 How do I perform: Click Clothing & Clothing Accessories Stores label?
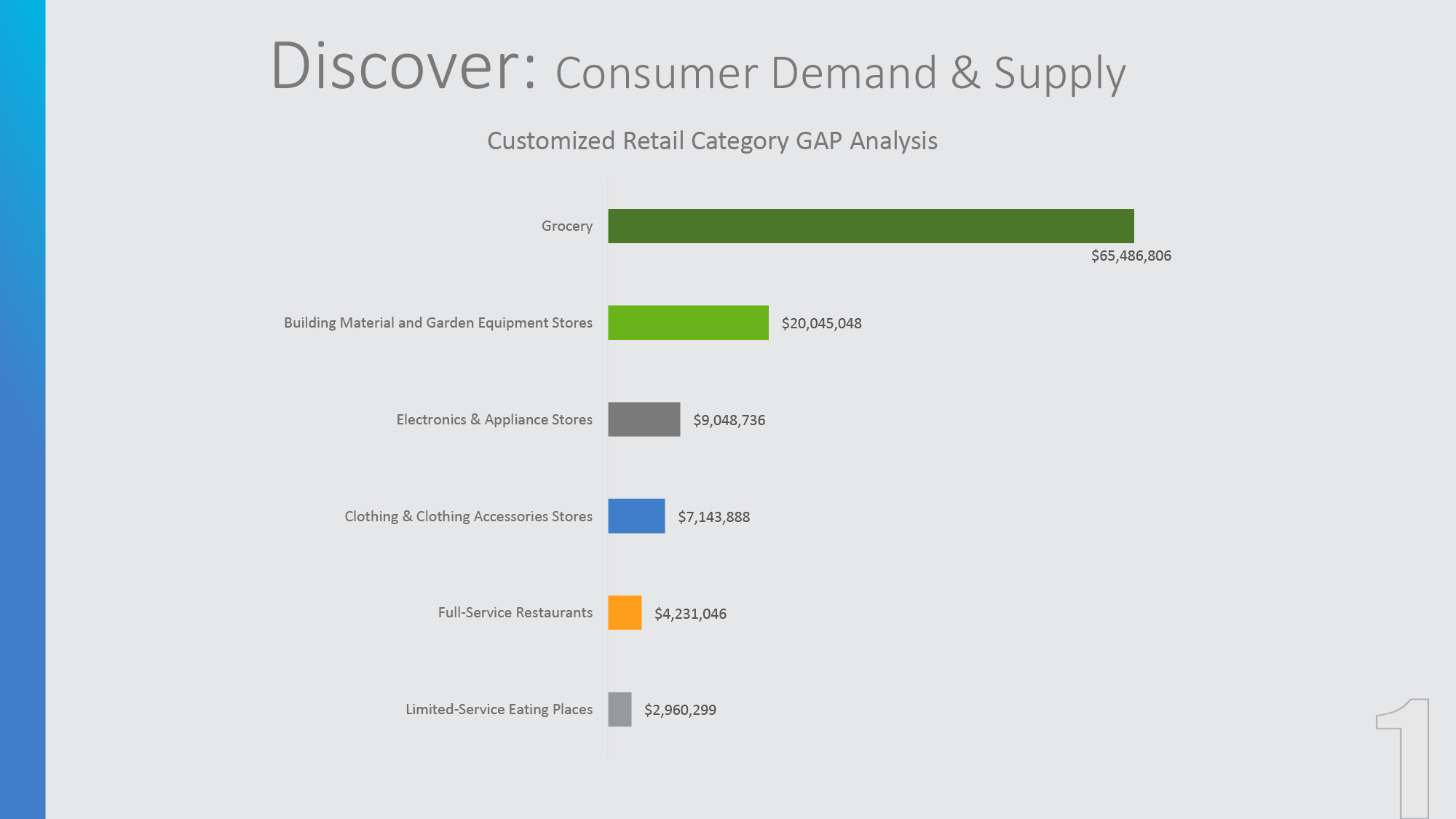click(x=468, y=516)
